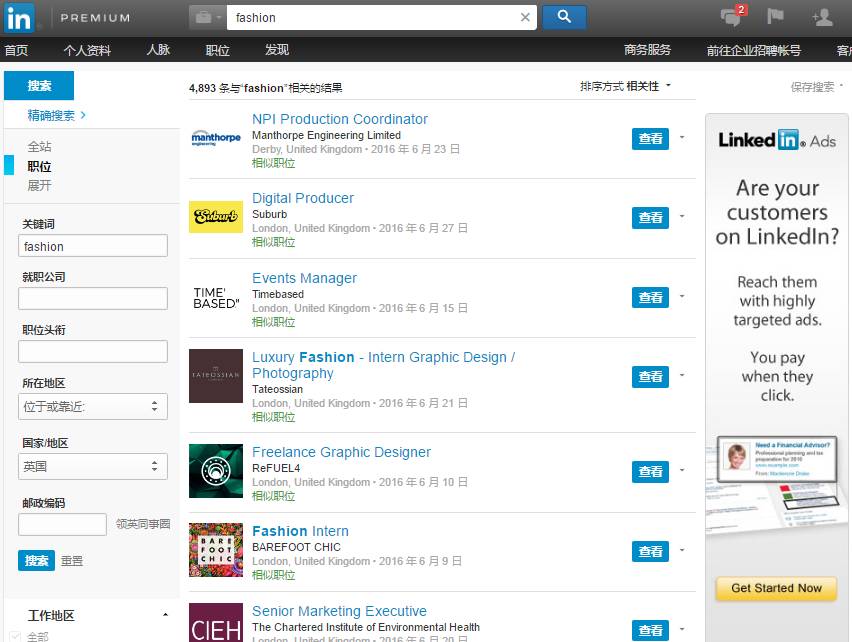Expand options arrow for NPI Production Coordinator
852x642 pixels.
(x=682, y=137)
